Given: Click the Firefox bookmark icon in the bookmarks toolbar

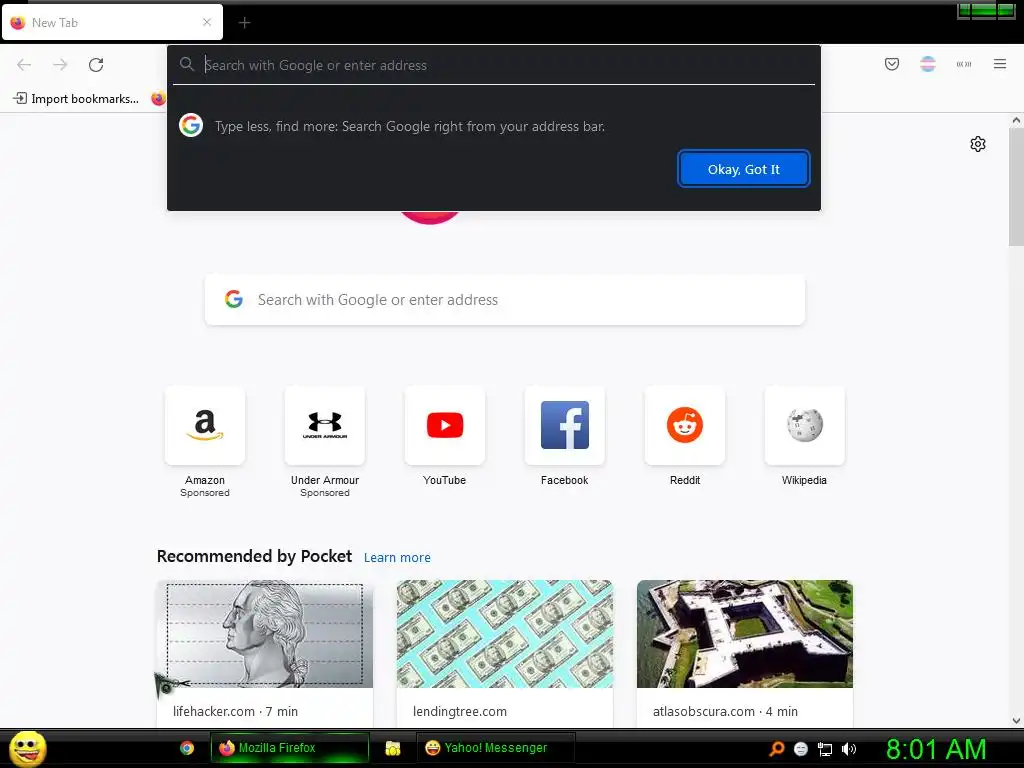Looking at the screenshot, I should pyautogui.click(x=158, y=99).
